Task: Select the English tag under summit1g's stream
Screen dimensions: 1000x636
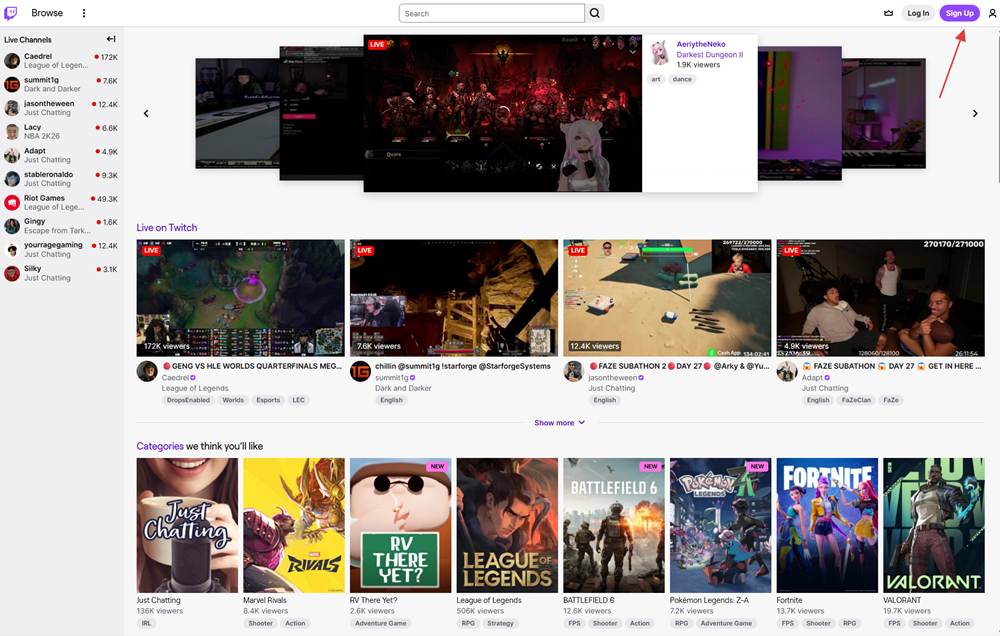Action: 391,399
